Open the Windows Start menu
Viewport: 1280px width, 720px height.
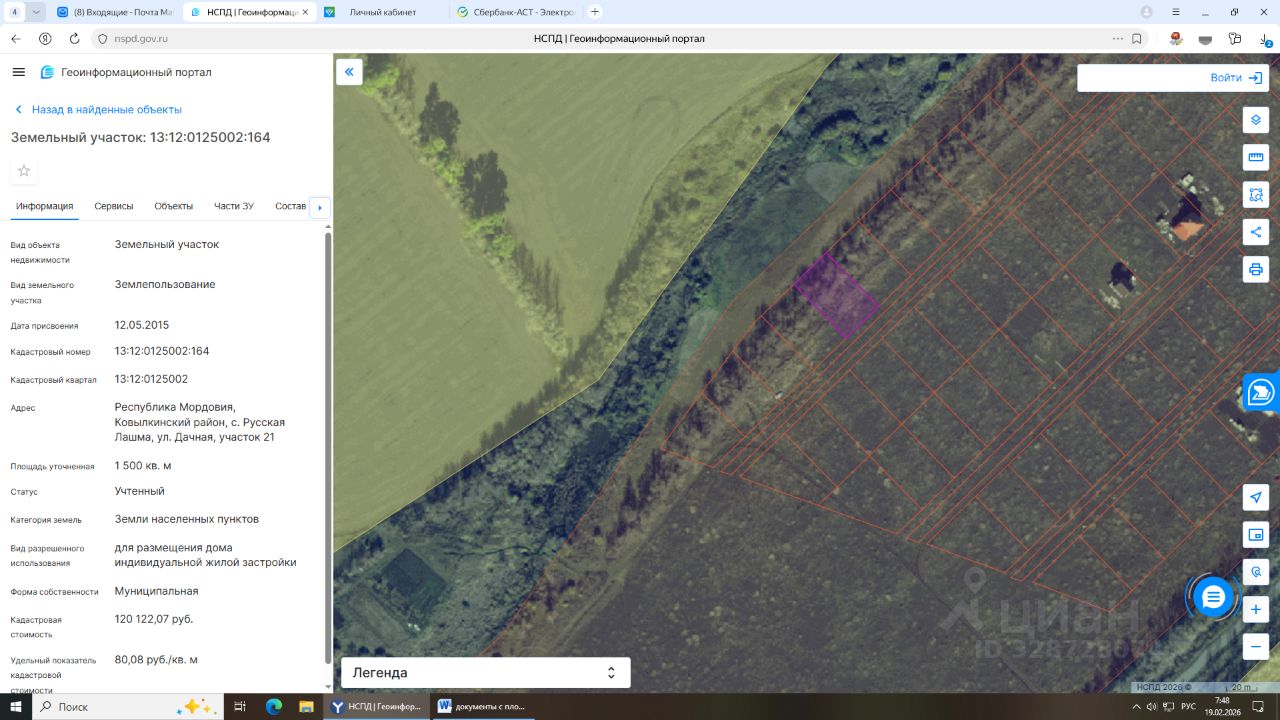click(x=16, y=707)
